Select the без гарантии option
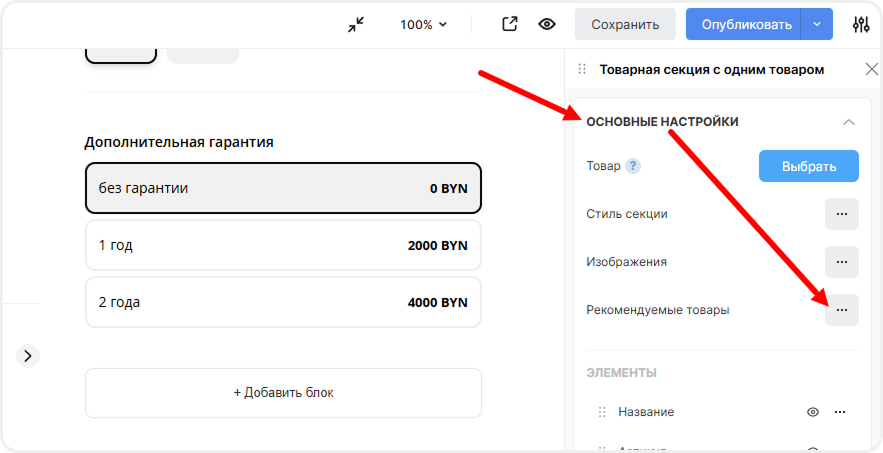The image size is (883, 453). (x=283, y=188)
